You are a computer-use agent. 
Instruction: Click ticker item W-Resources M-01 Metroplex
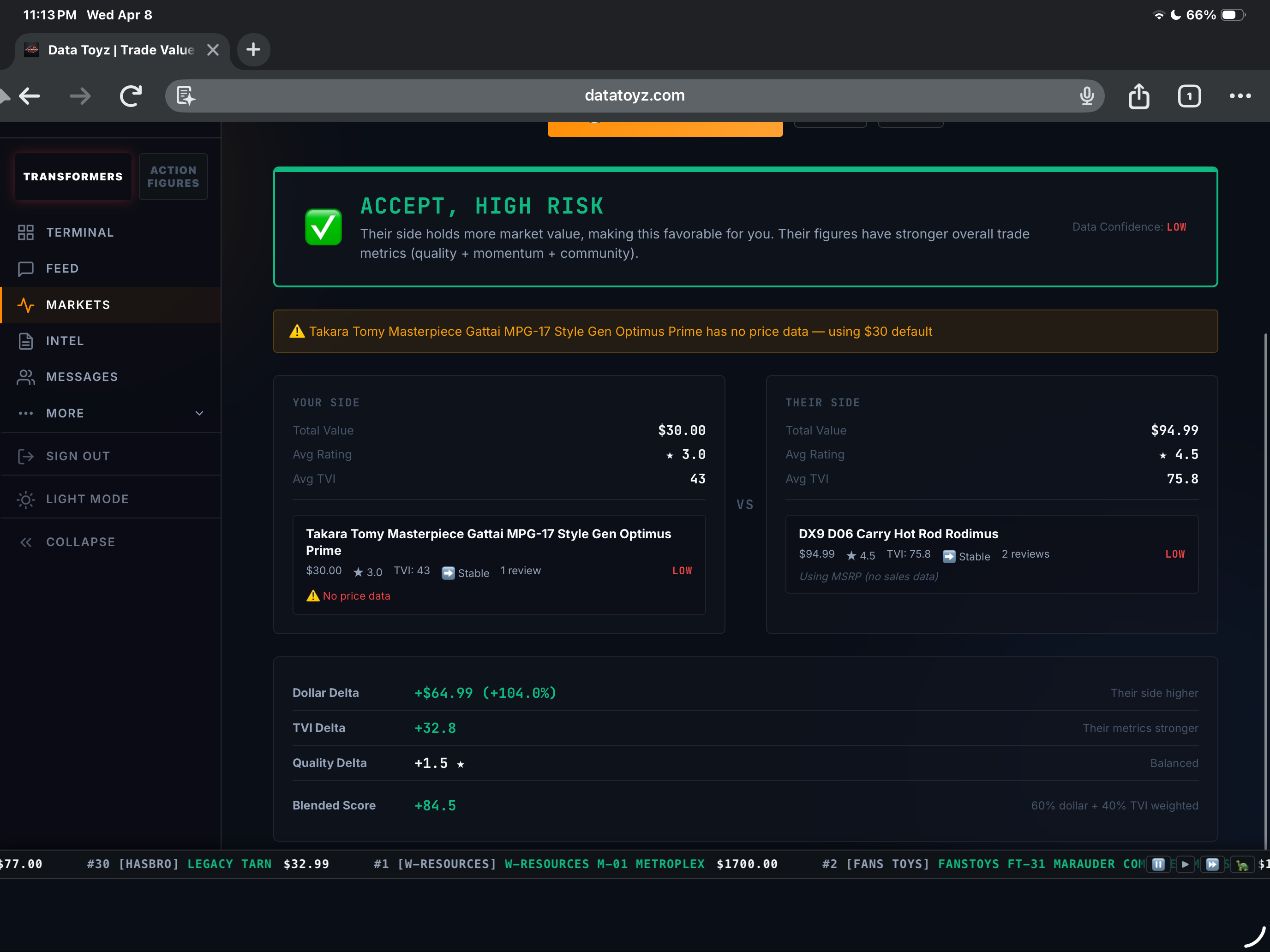coord(575,864)
